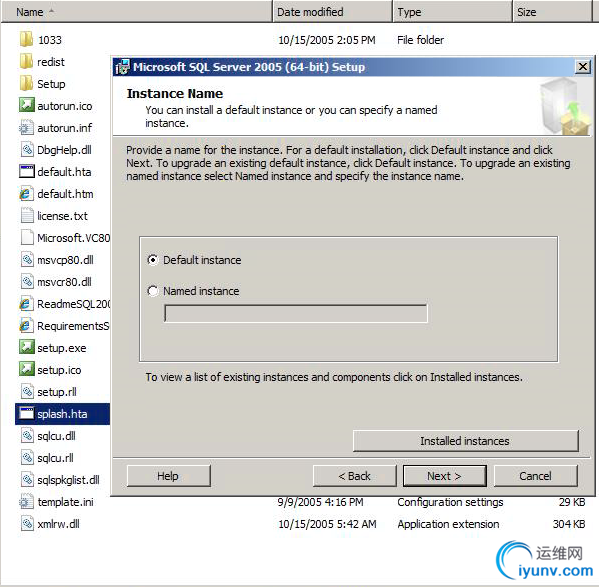Select the splash.hta file icon
This screenshot has width=599, height=587.
(26, 414)
